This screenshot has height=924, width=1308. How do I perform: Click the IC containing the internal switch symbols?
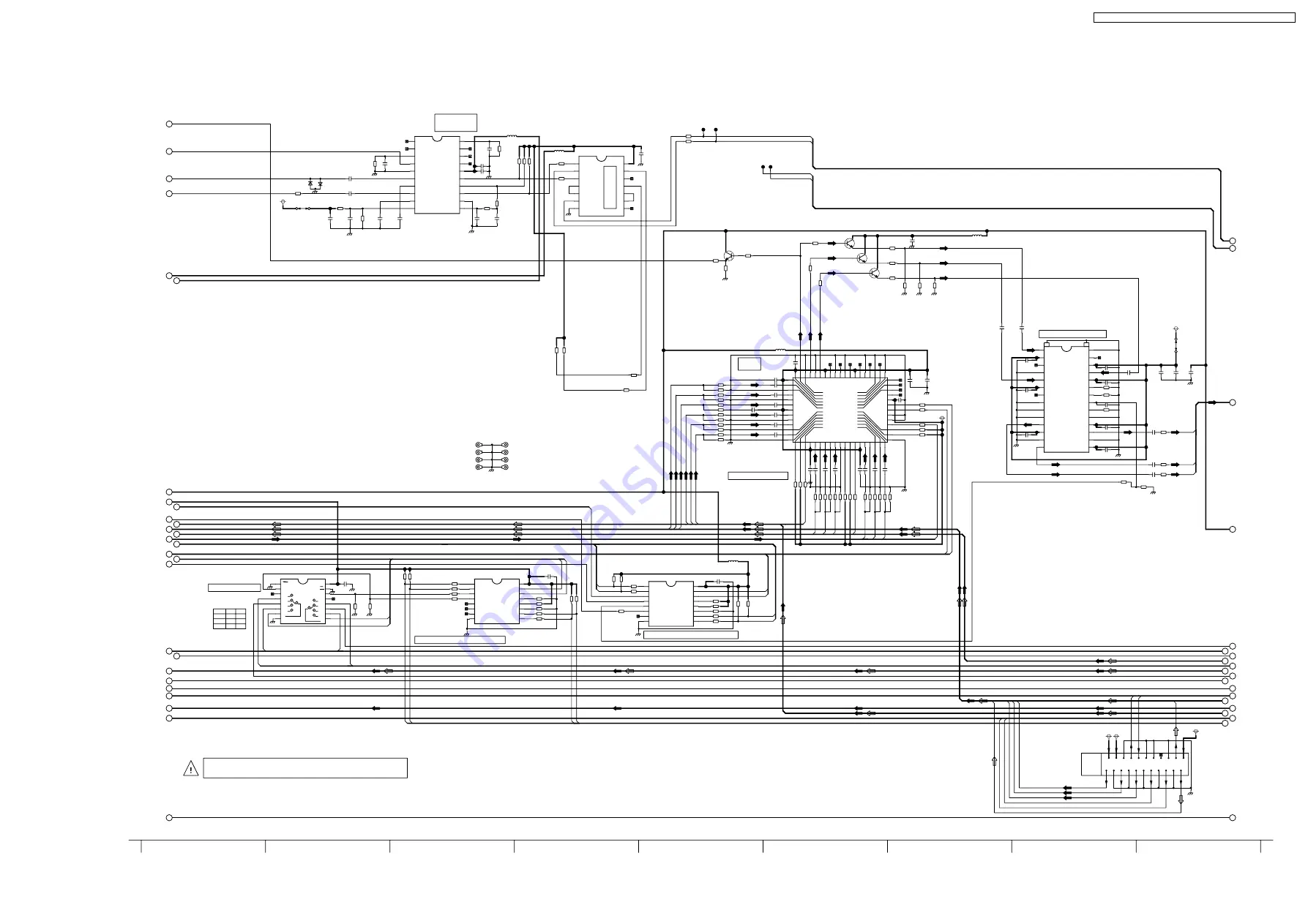point(303,601)
